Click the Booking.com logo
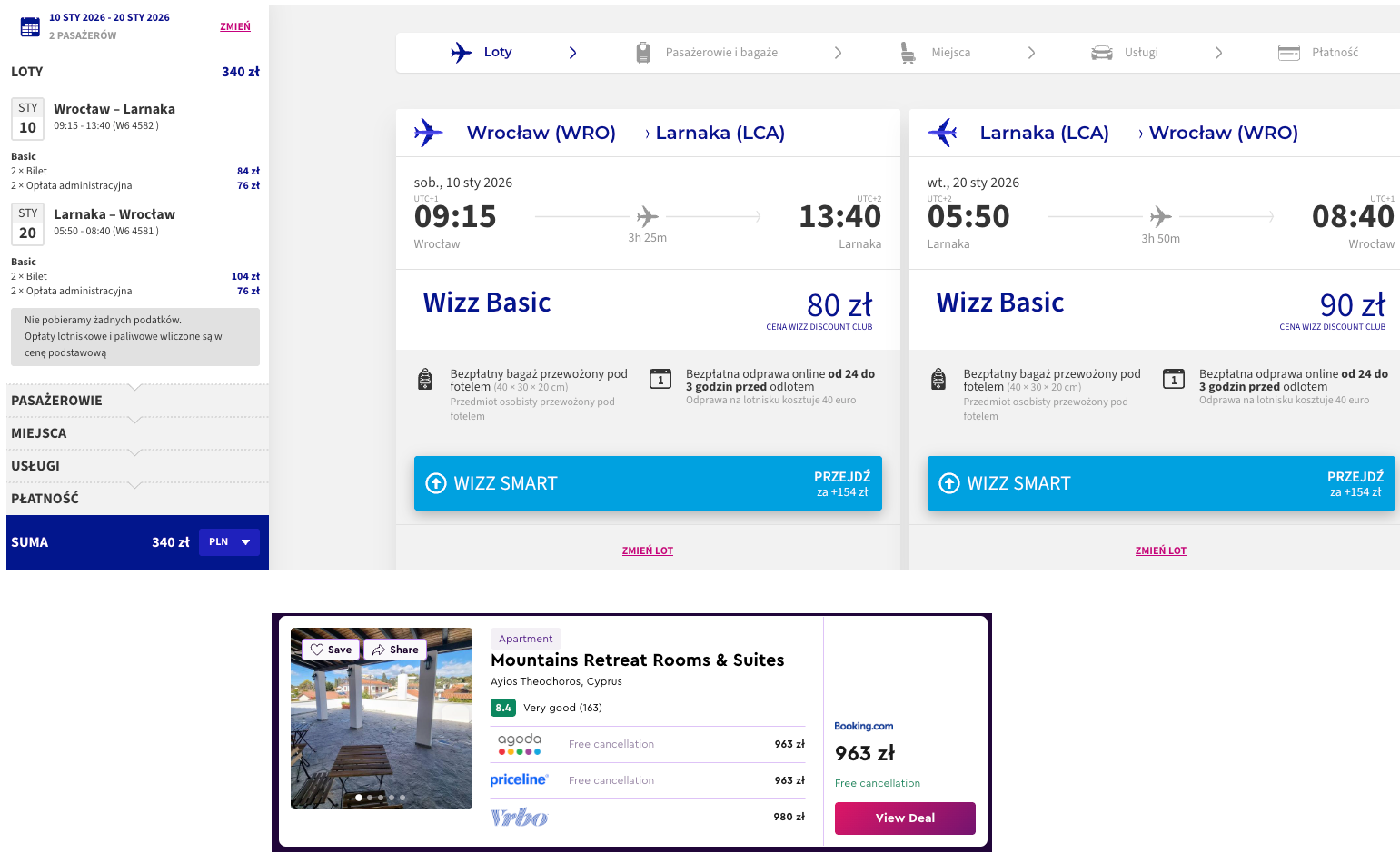 pyautogui.click(x=864, y=726)
